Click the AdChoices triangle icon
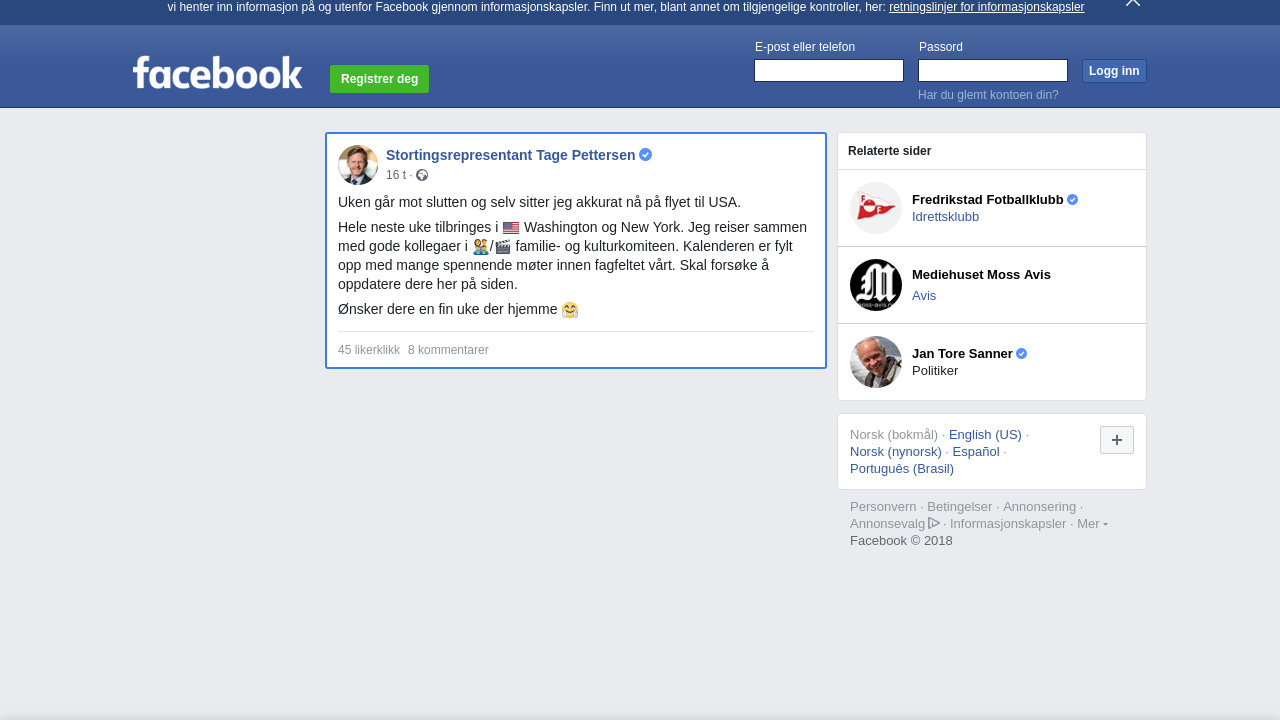The image size is (1280, 720). pyautogui.click(x=934, y=523)
